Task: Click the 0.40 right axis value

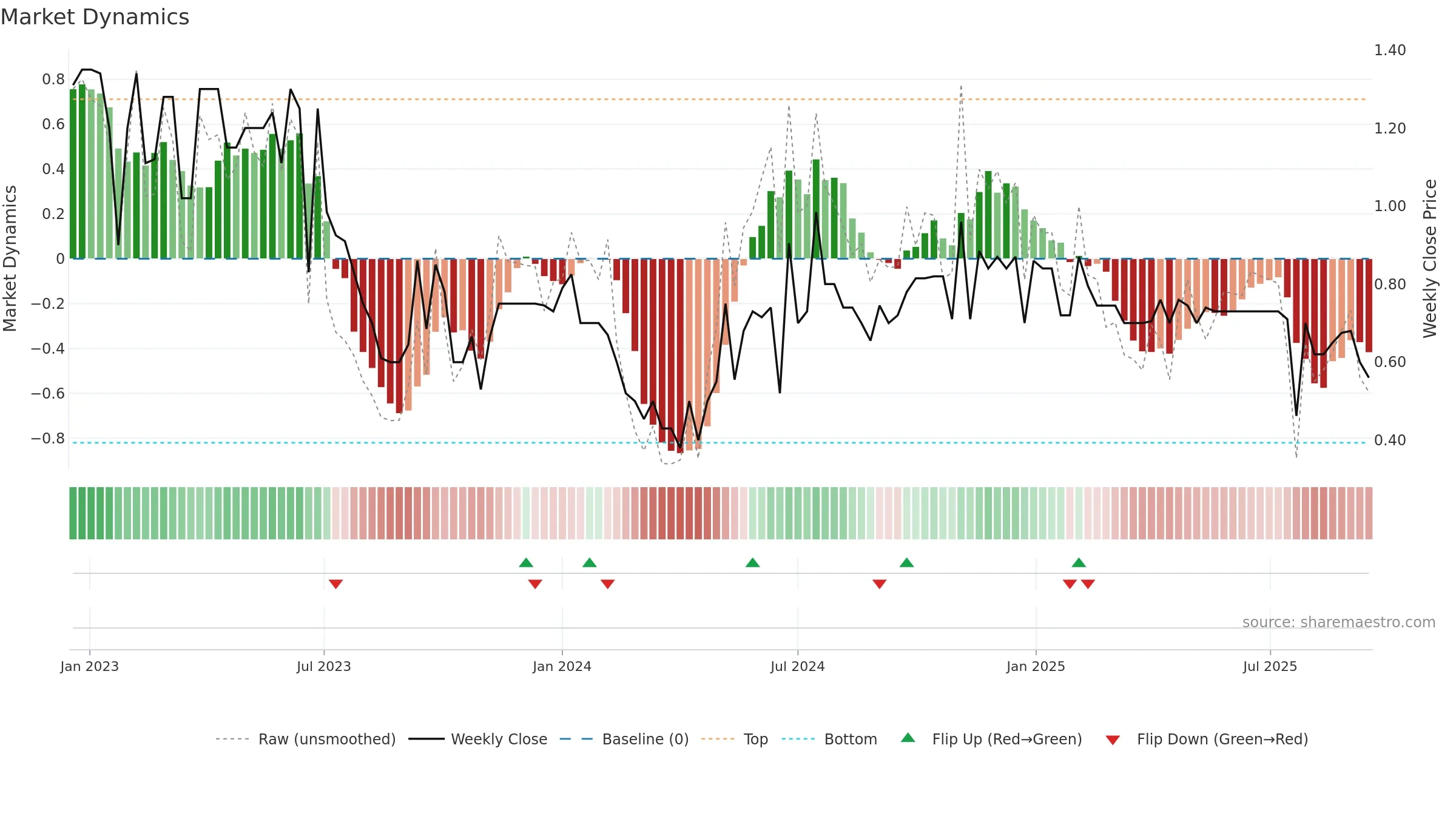Action: [x=1390, y=440]
